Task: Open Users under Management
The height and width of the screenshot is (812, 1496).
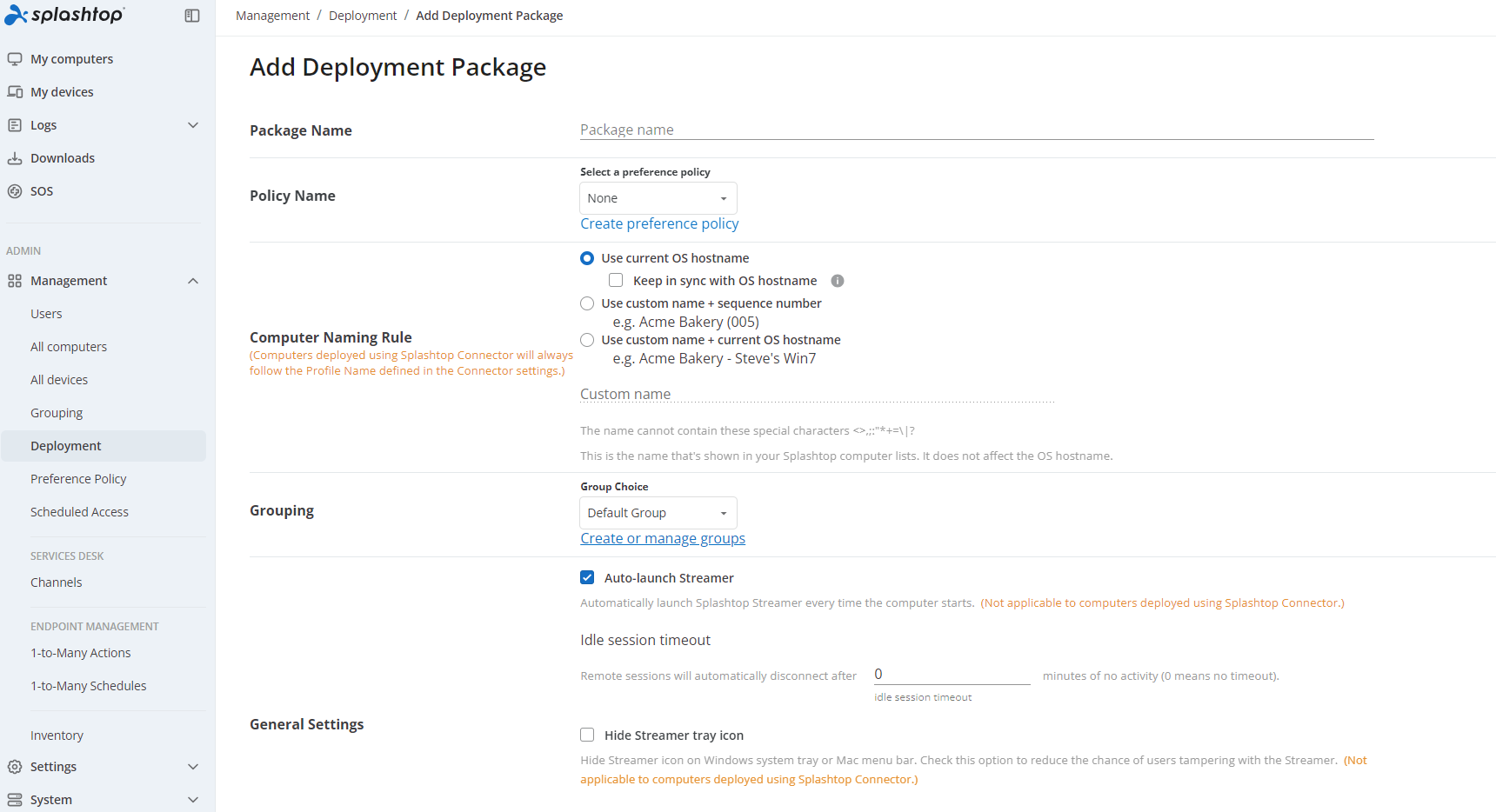Action: [46, 314]
